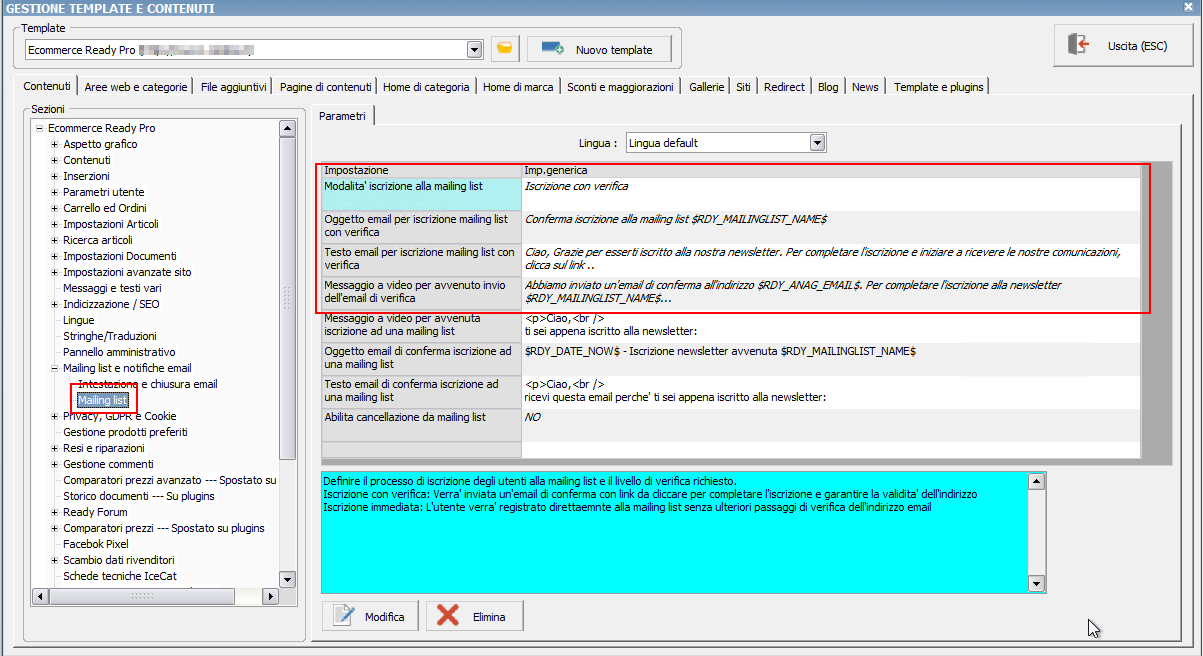Click the tree horizontal scrollbar right arrow

(x=270, y=596)
